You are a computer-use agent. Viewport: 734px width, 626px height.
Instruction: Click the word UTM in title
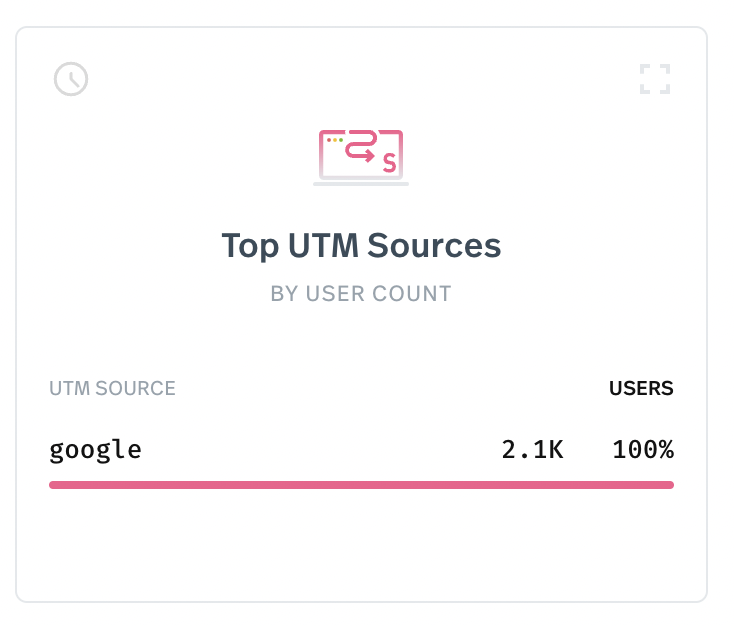(x=323, y=245)
